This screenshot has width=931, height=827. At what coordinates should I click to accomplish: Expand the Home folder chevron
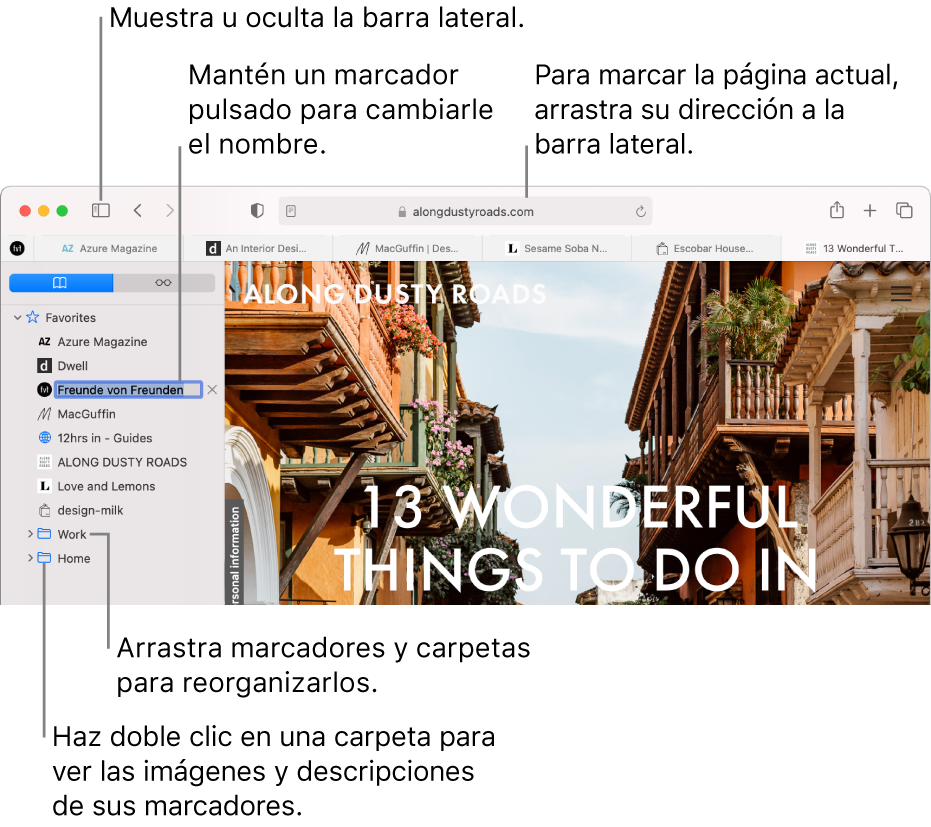(30, 558)
